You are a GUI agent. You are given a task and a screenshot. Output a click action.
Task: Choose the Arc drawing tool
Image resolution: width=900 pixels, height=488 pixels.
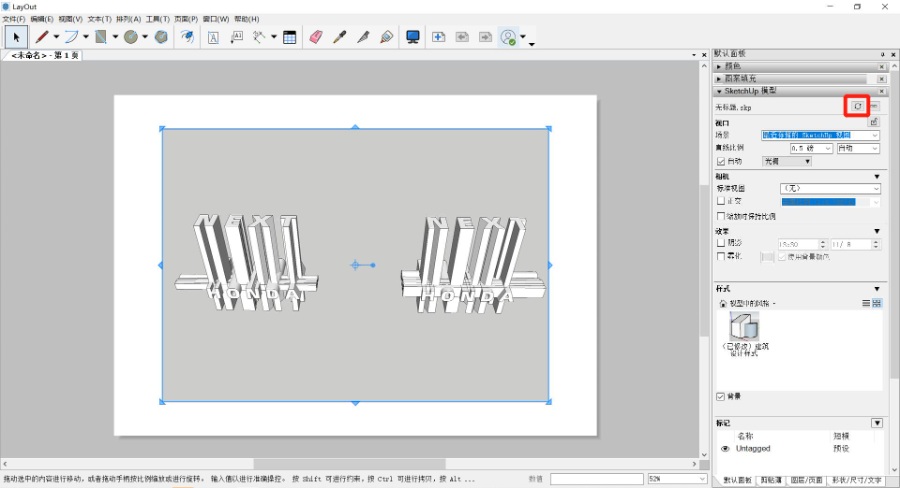[x=71, y=37]
